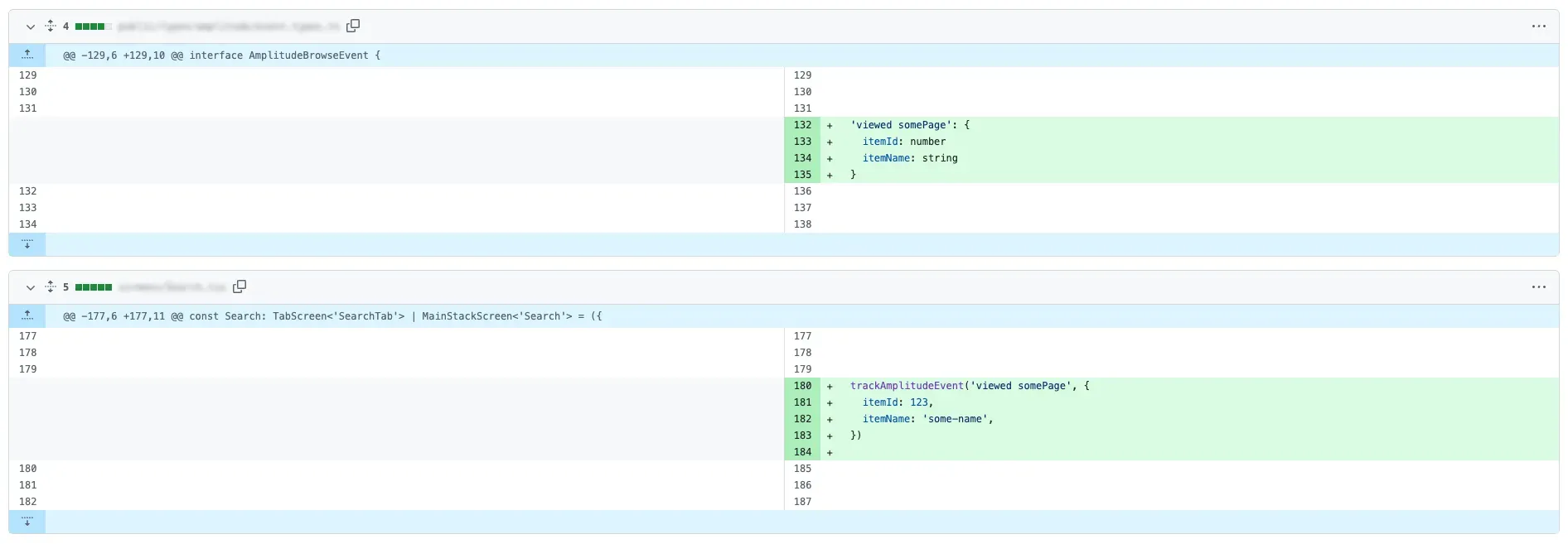Click the blurred first file name link
Viewport: 1568px width, 544px height.
[x=229, y=26]
